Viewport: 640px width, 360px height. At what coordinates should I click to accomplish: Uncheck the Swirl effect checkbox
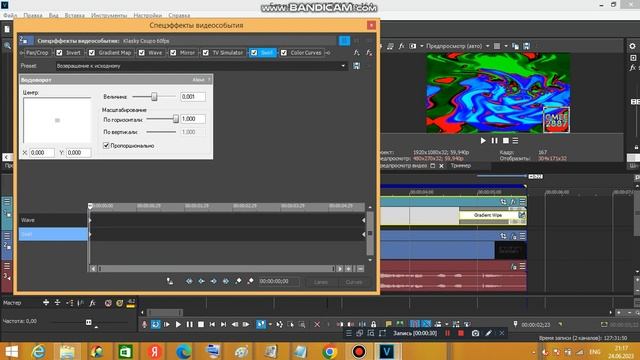point(254,53)
